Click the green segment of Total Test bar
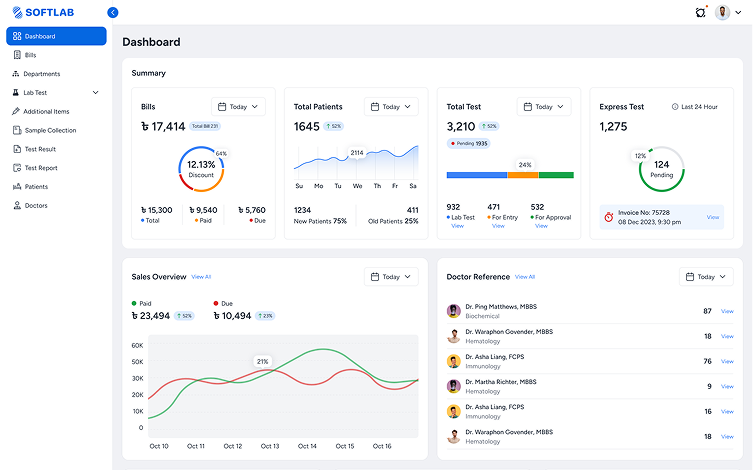The height and width of the screenshot is (470, 753). 556,175
